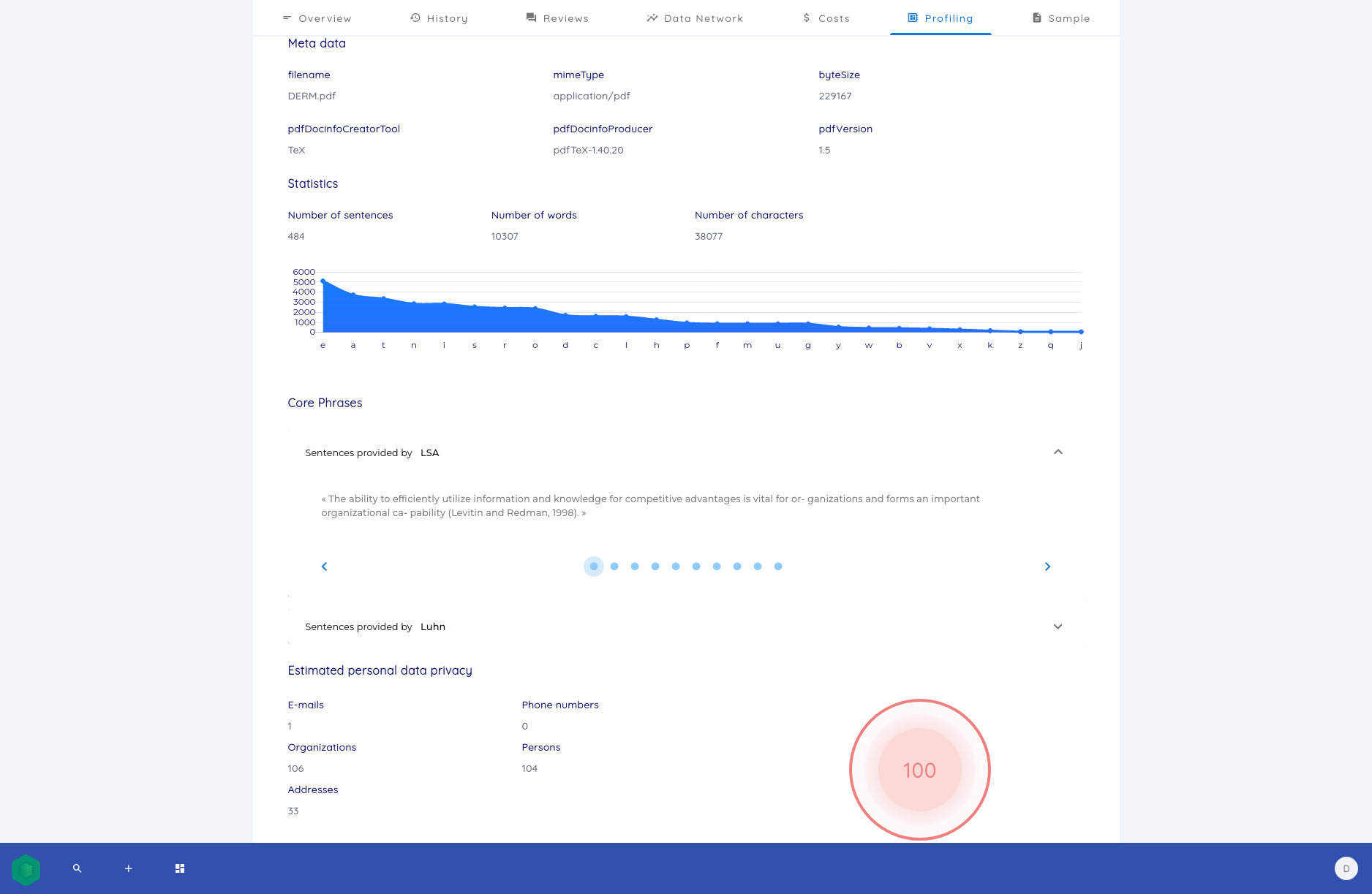The height and width of the screenshot is (894, 1372).
Task: Show next LSA sentence
Action: [1047, 567]
